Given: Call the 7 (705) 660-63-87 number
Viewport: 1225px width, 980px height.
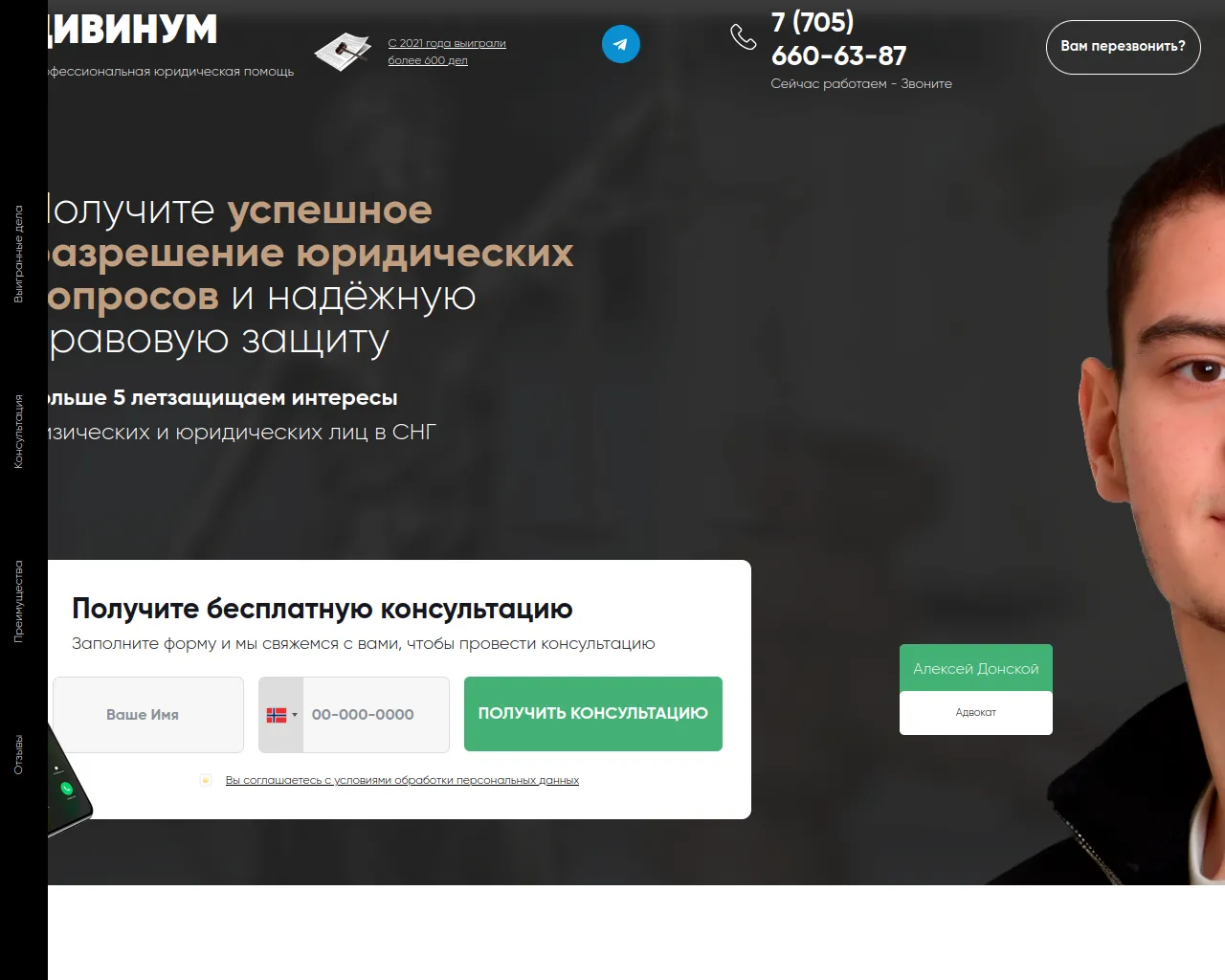Looking at the screenshot, I should [838, 39].
